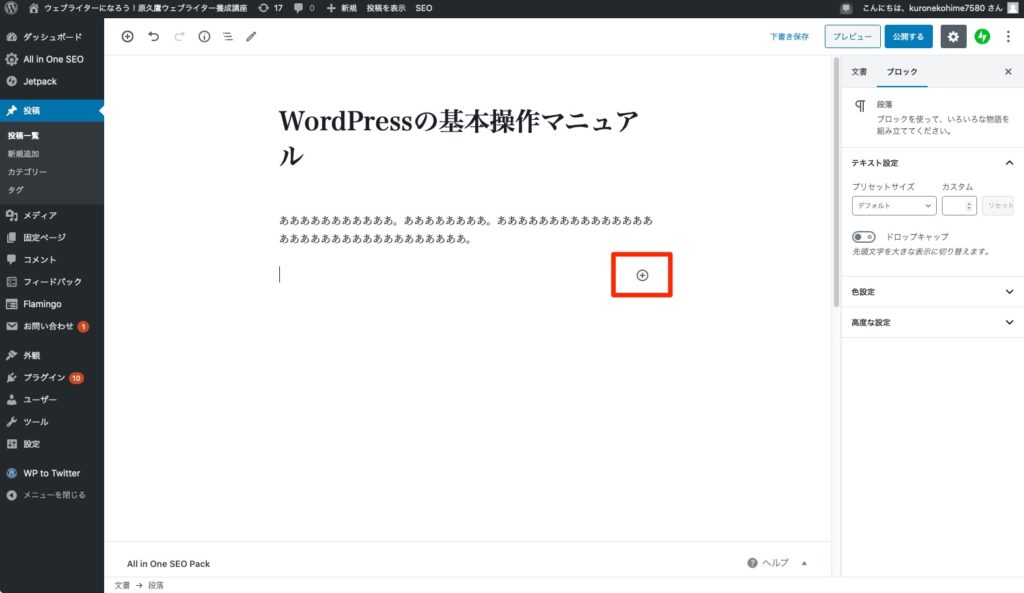Click the add block icon in editor toolbar

tap(127, 37)
